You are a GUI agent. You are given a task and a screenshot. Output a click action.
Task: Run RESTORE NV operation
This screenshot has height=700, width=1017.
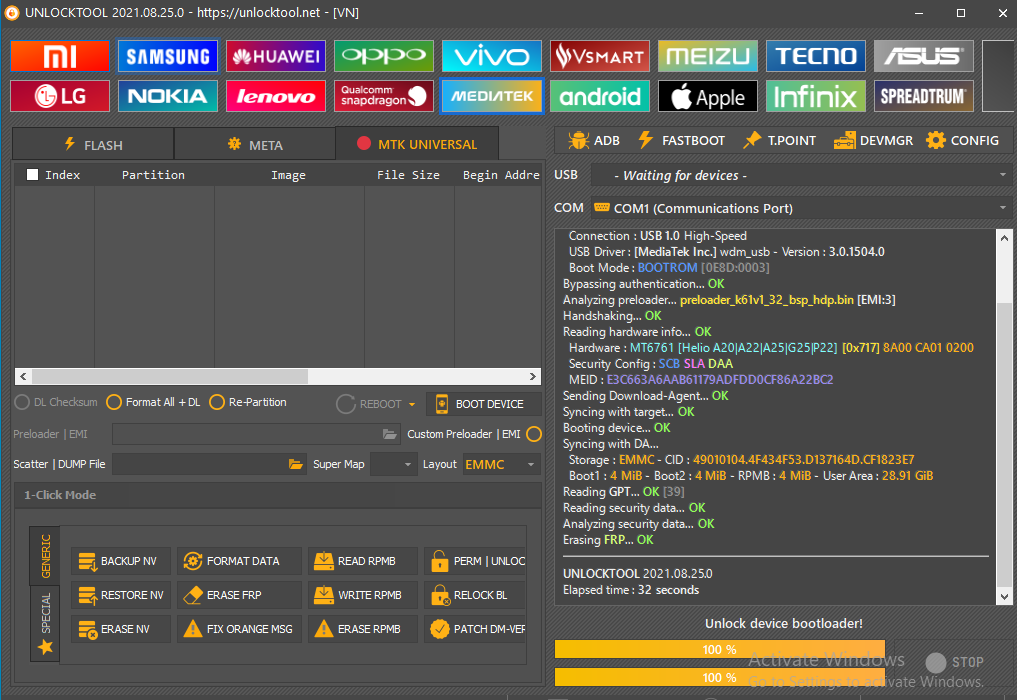(x=121, y=595)
